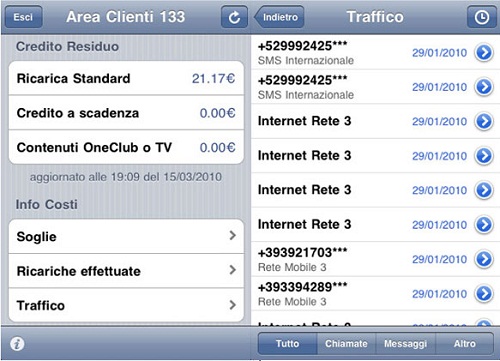Select the Credito a scadenza row

(126, 113)
